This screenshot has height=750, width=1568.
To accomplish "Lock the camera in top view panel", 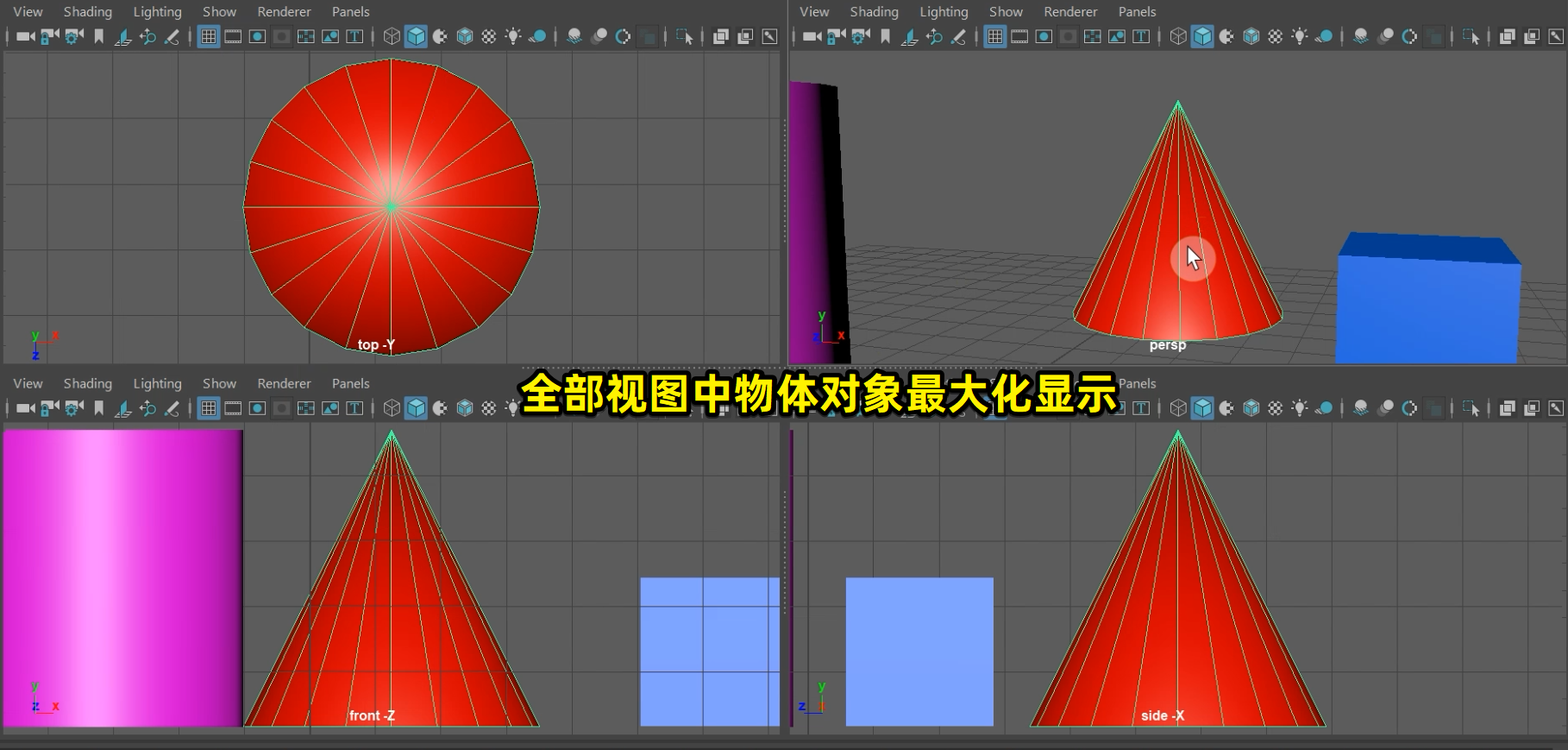I will point(50,36).
